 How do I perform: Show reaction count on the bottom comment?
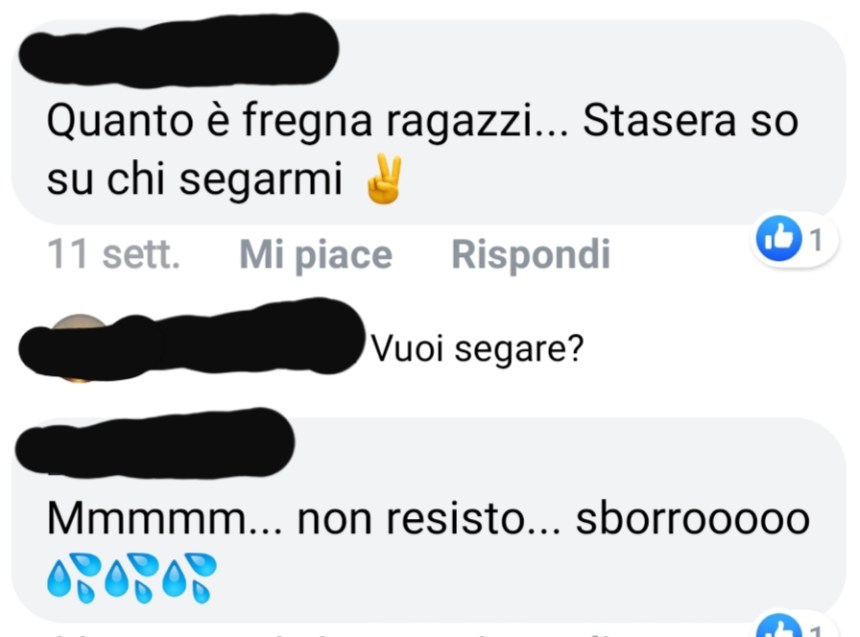click(816, 630)
